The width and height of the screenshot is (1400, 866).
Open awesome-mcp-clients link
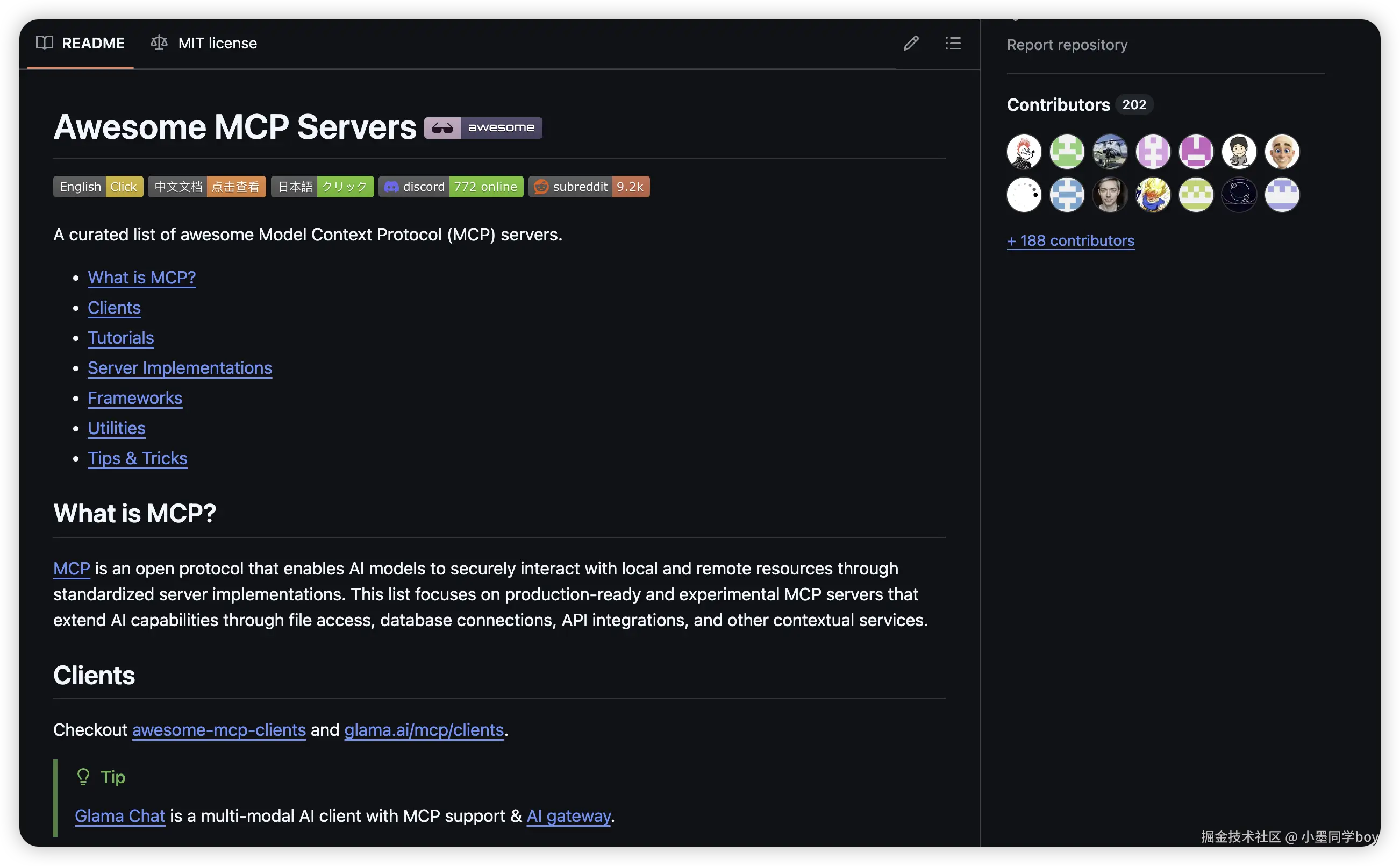click(x=219, y=730)
